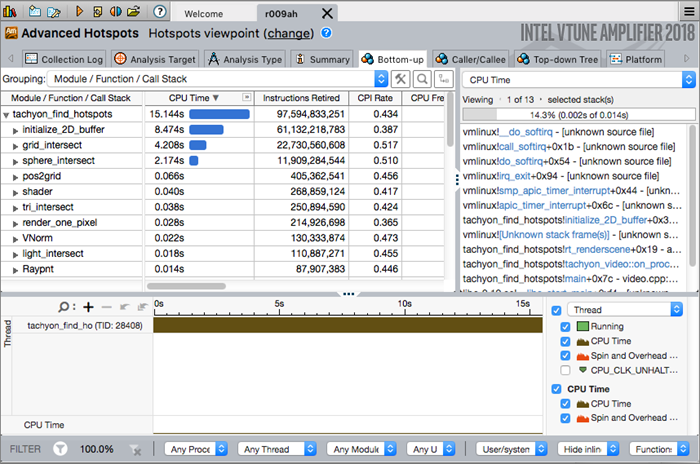Click the start analysis play icon
The image size is (700, 464).
(81, 12)
